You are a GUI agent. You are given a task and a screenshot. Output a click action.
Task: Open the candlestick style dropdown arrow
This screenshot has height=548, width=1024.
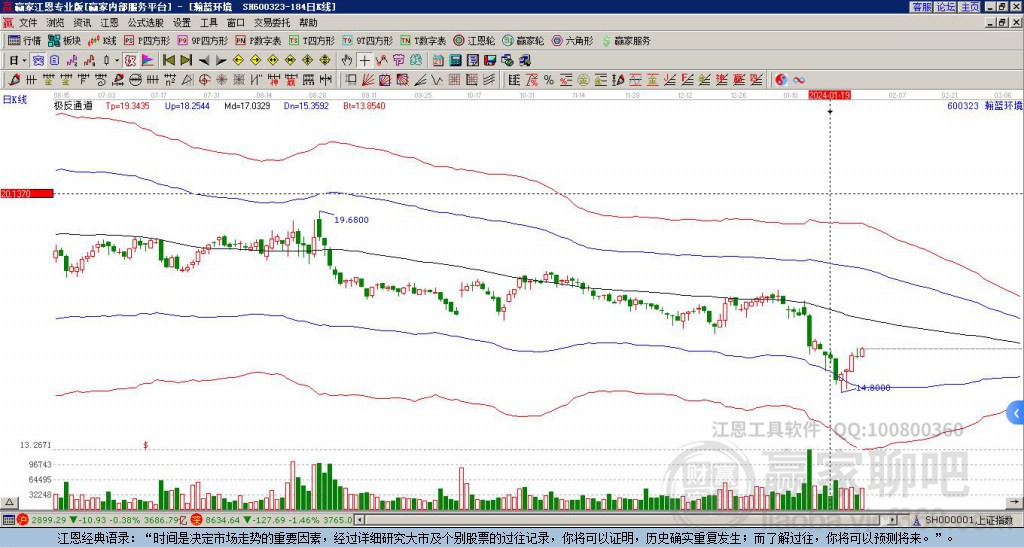tap(118, 61)
